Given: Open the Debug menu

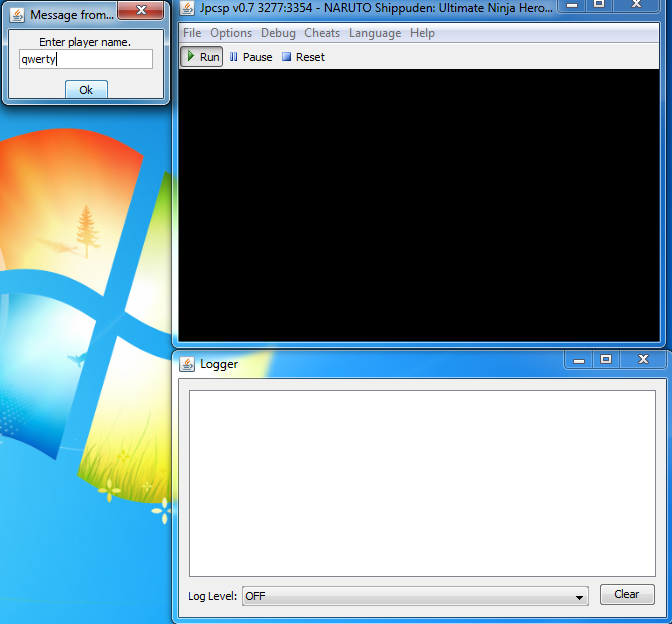Looking at the screenshot, I should [278, 33].
